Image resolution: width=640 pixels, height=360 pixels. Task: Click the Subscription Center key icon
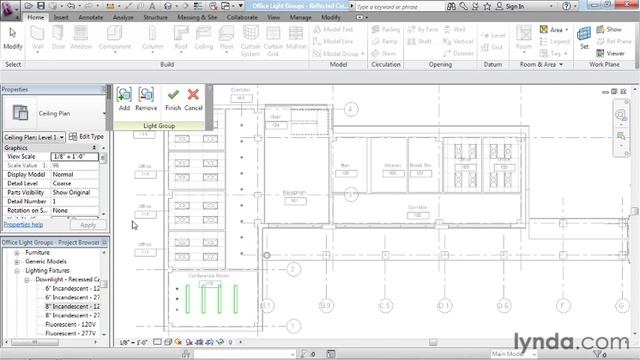click(x=463, y=6)
